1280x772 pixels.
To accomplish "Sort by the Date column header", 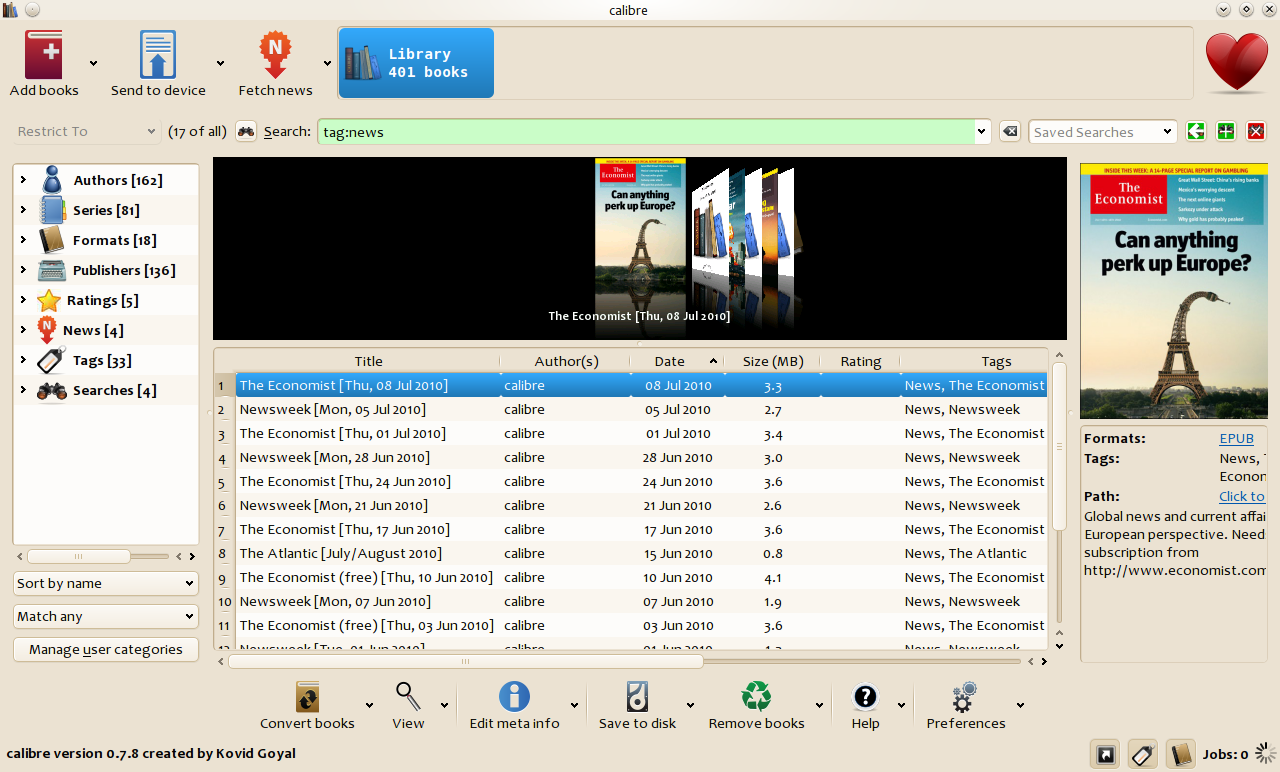I will pos(677,361).
